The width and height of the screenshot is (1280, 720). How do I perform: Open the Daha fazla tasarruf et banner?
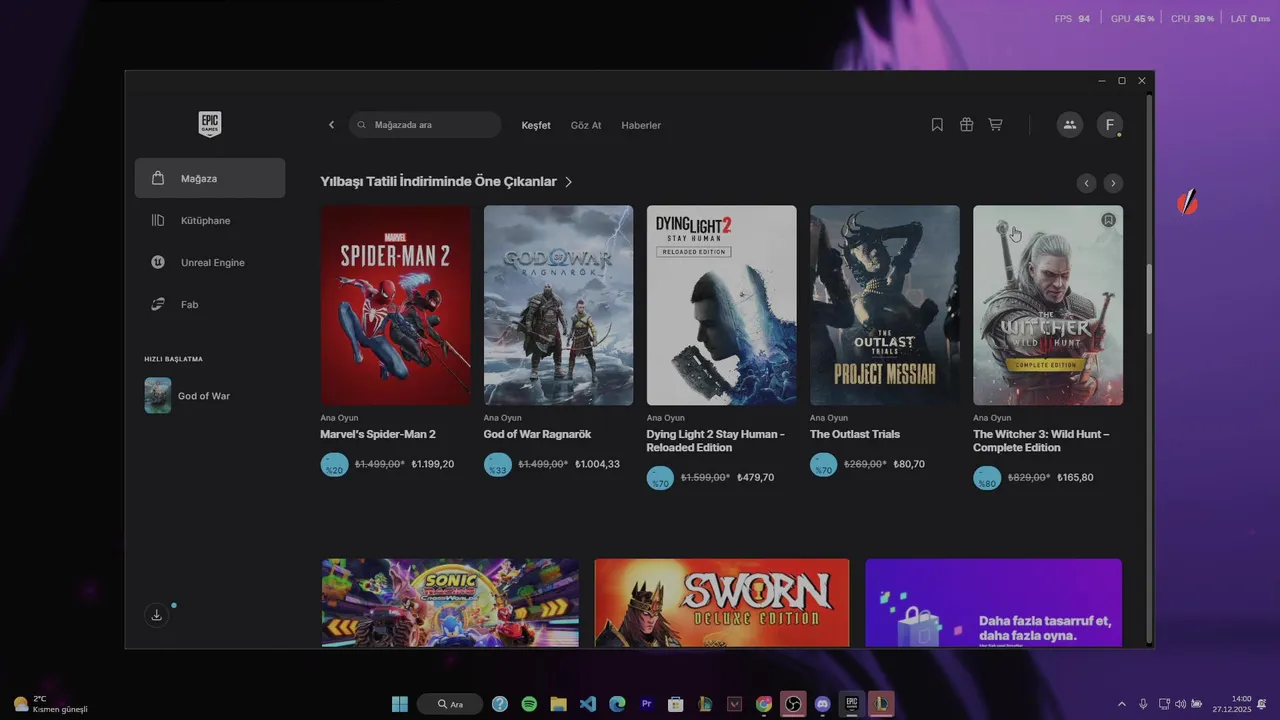994,603
